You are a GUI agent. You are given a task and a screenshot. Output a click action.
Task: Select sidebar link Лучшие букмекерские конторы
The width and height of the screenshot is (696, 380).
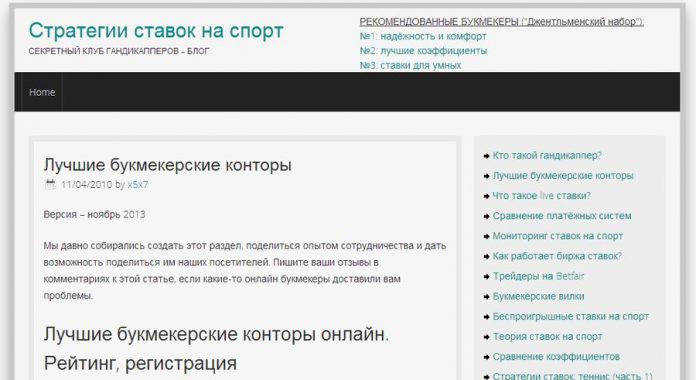coord(563,175)
